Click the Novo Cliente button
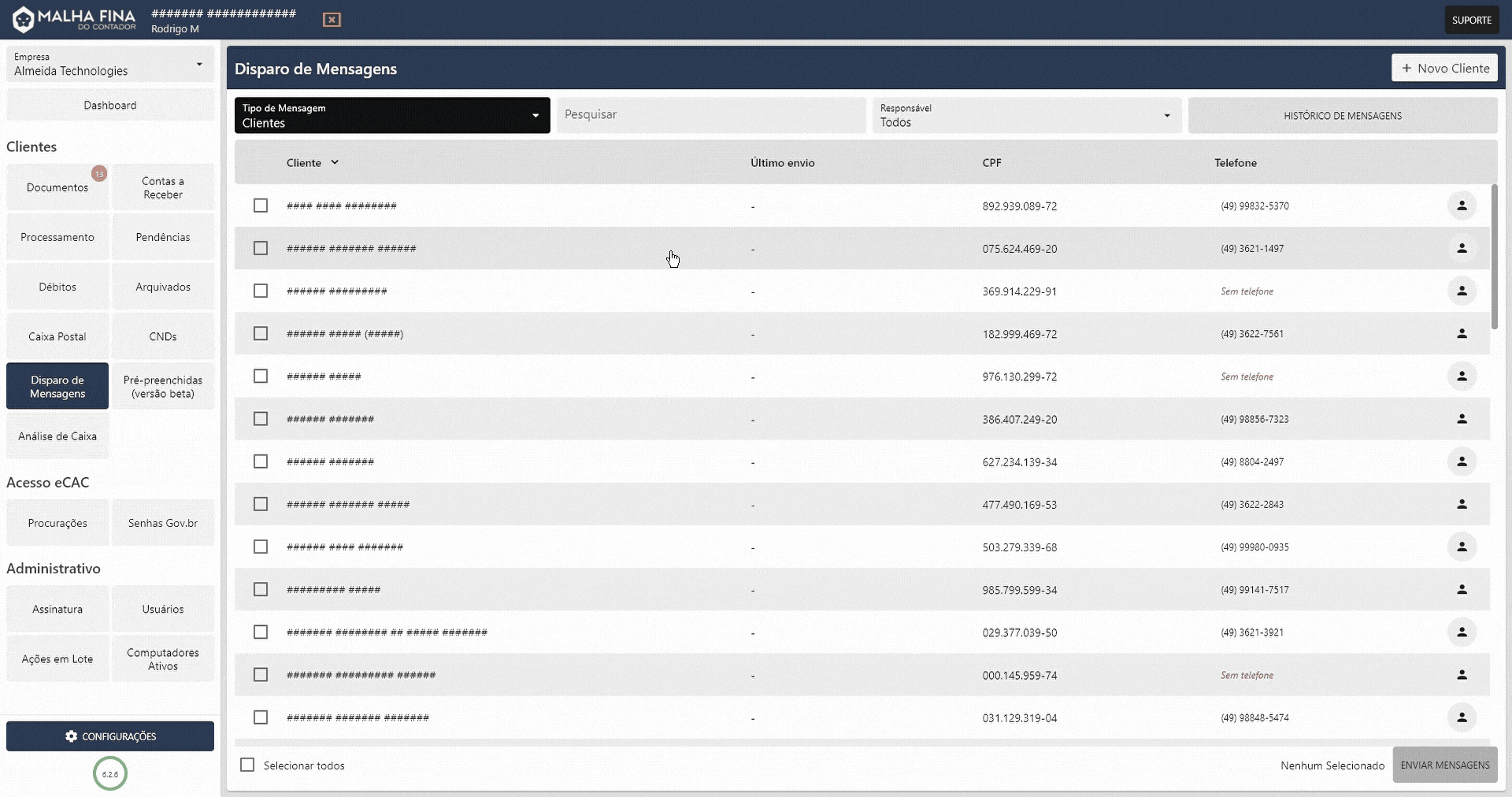Screen dimensions: 1512x797 click(x=1444, y=68)
